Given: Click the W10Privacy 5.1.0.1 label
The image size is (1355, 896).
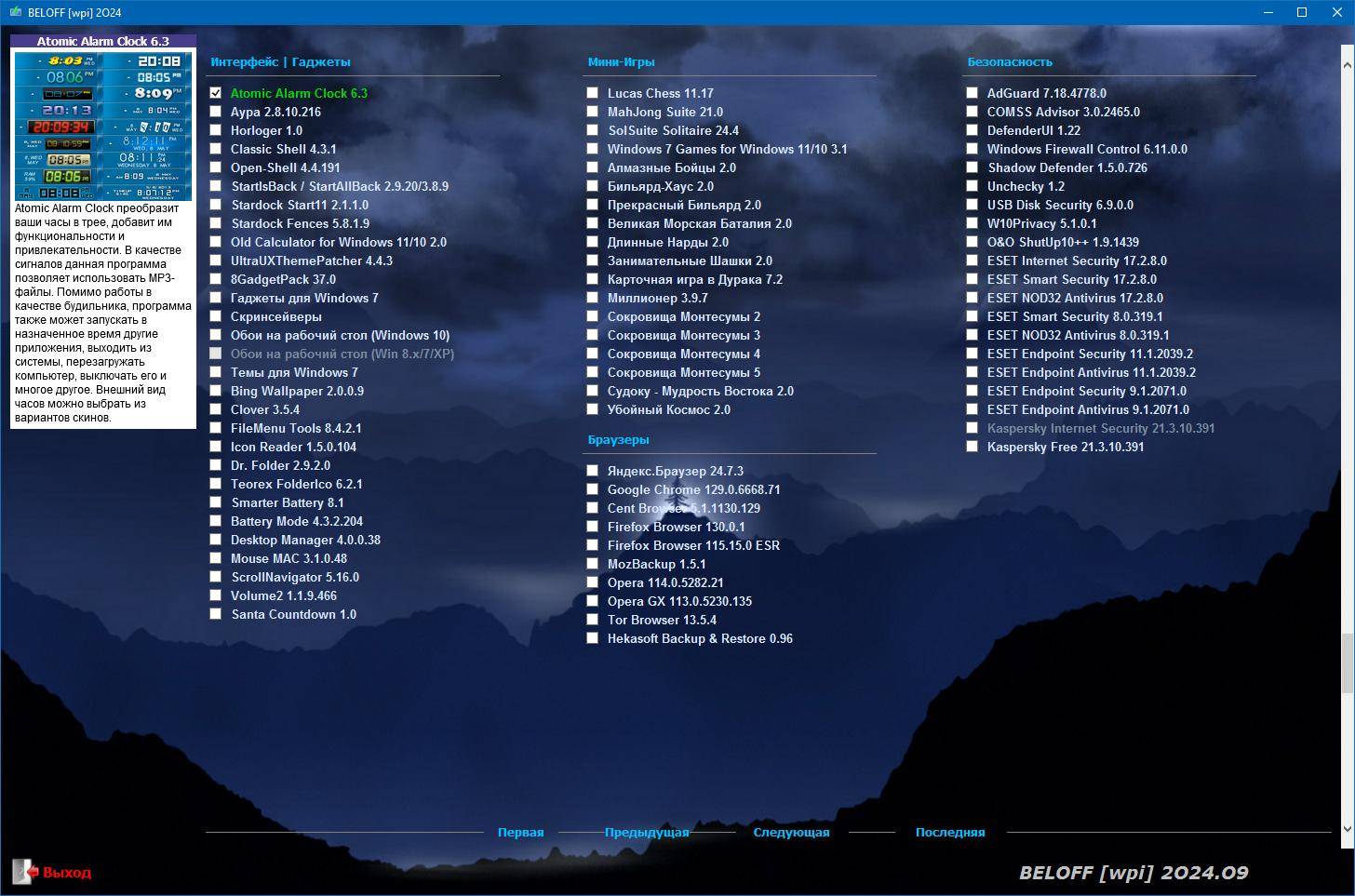Looking at the screenshot, I should (1042, 223).
